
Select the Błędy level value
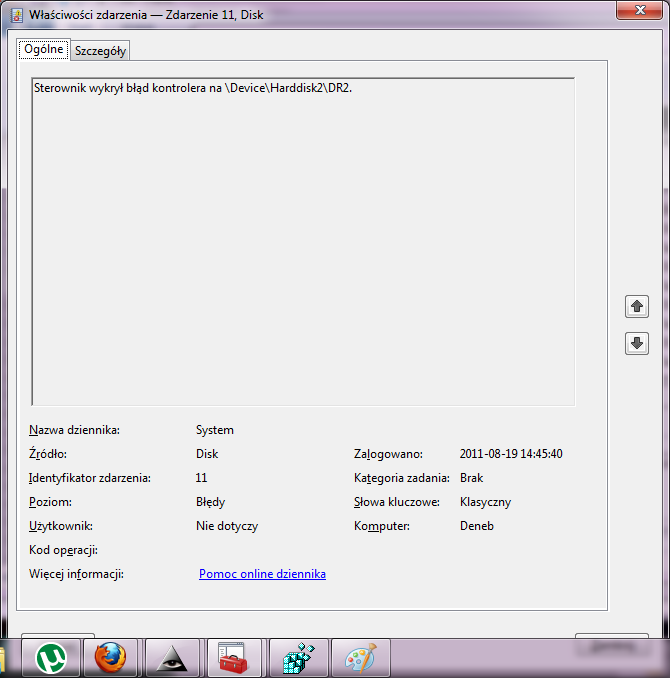coord(210,502)
